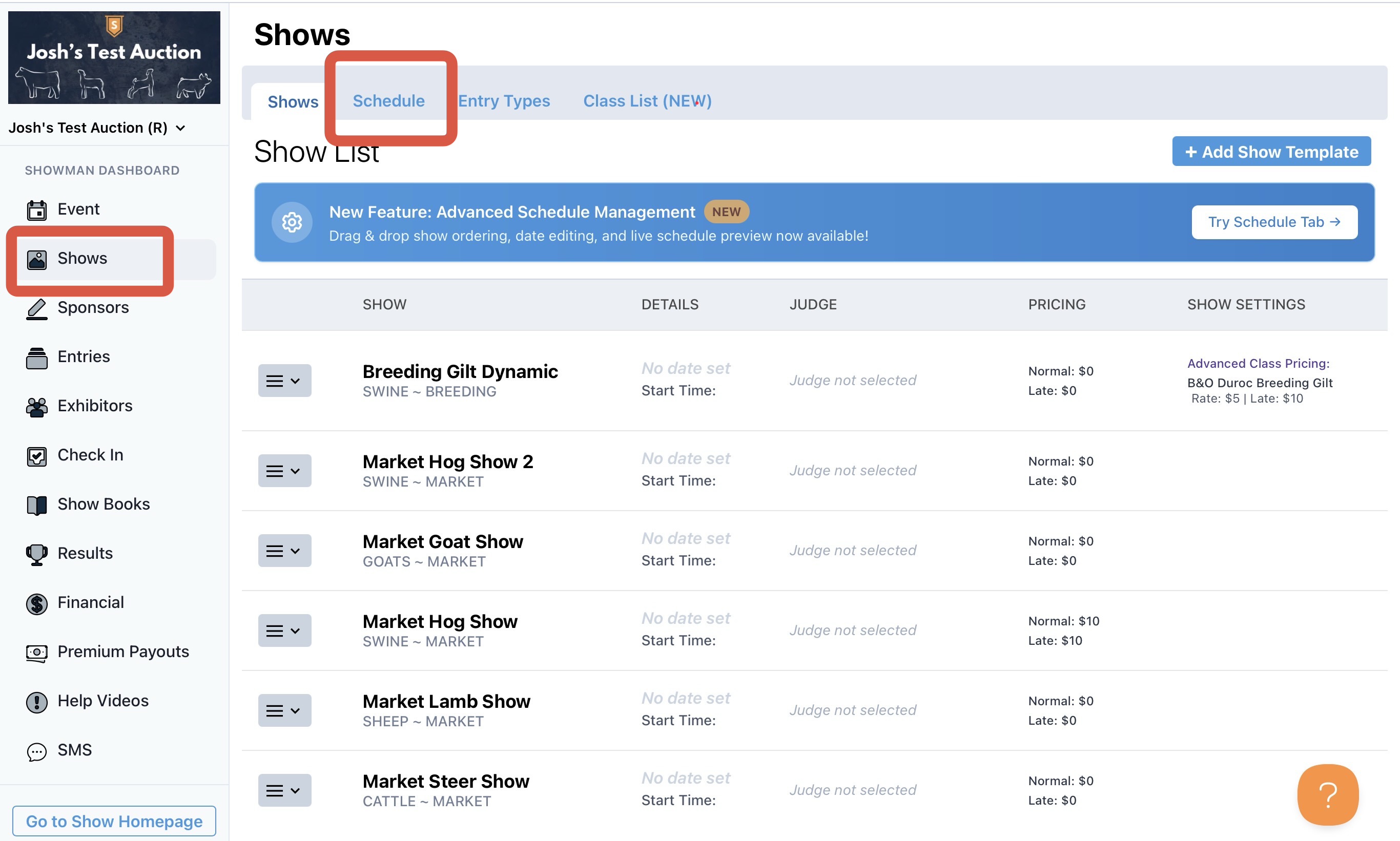Open Entries via its stack icon

tap(36, 358)
